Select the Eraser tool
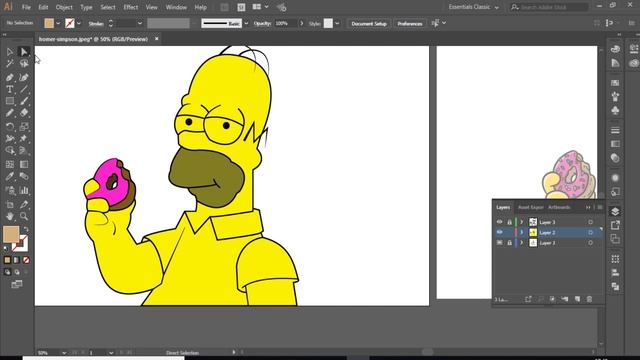The height and width of the screenshot is (360, 640). pos(24,113)
